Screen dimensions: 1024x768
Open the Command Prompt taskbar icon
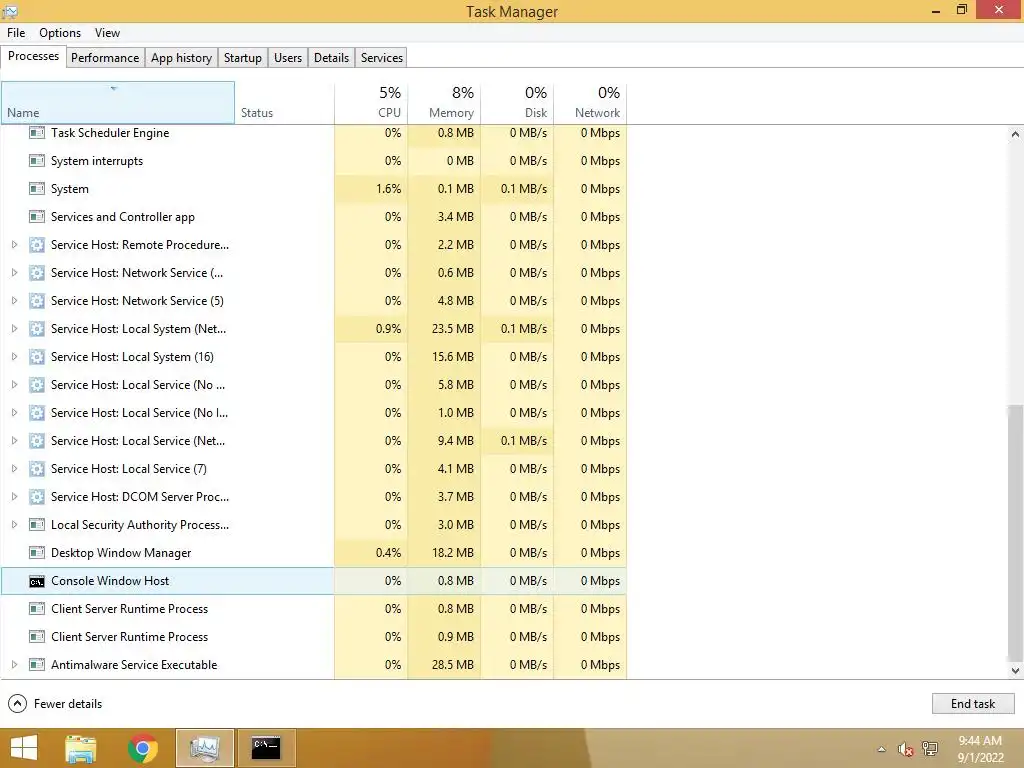266,748
